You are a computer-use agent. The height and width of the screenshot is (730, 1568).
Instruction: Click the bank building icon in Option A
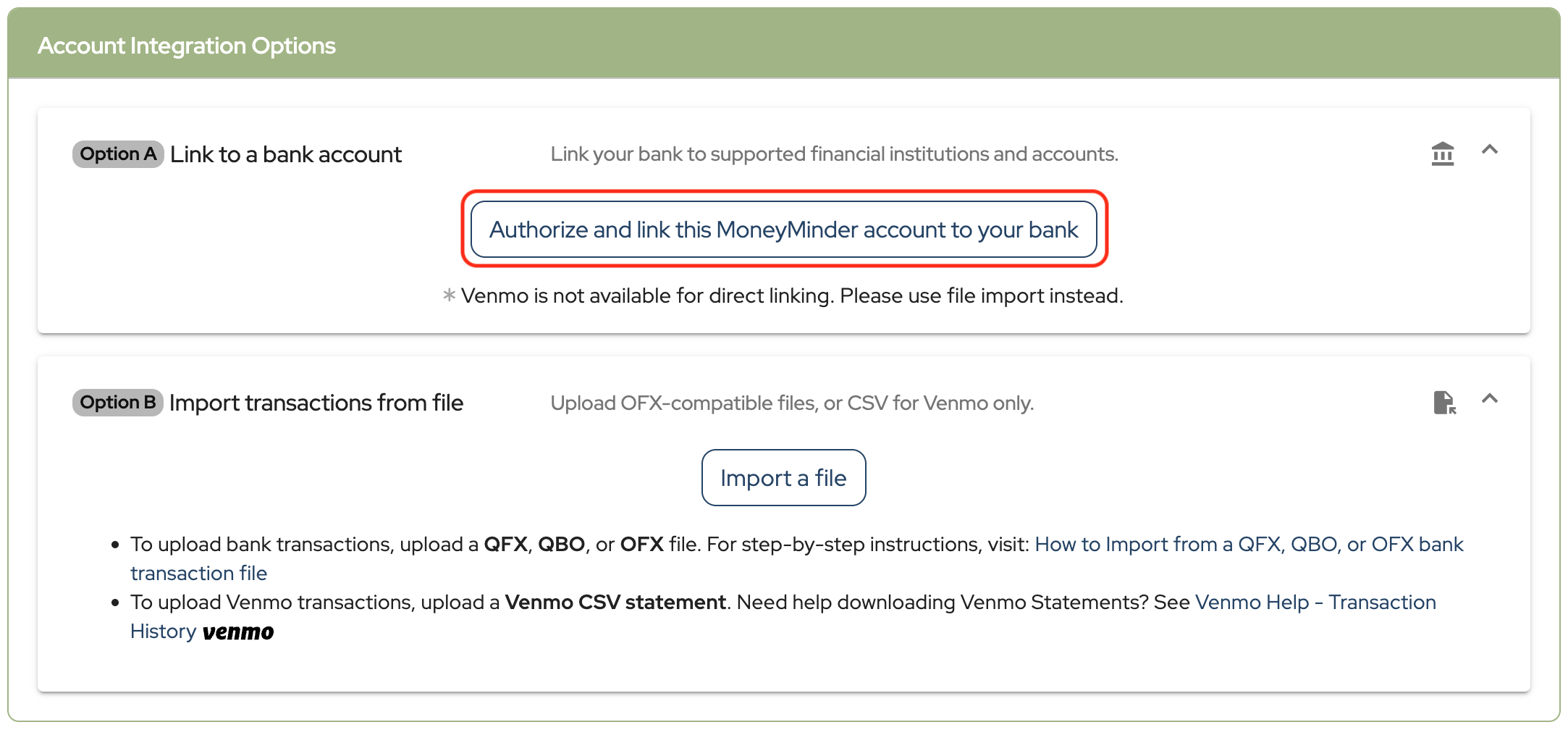click(1442, 154)
